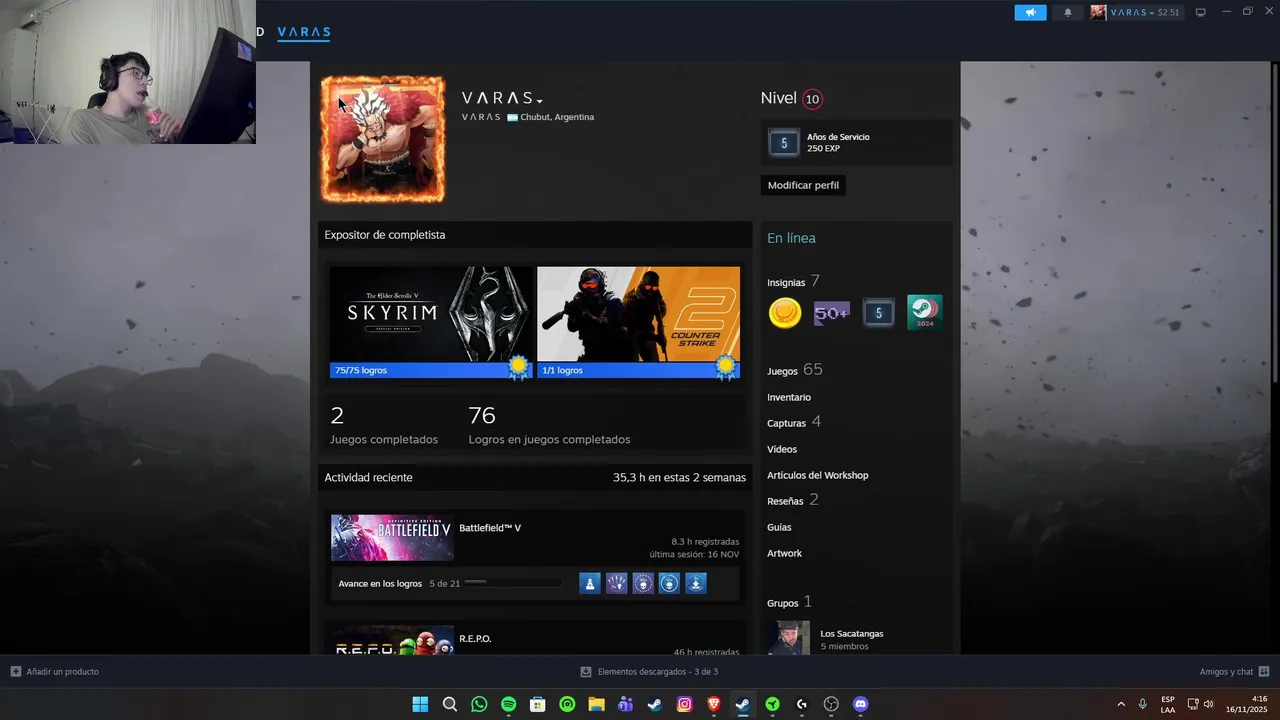Click the profile page scrollbar

[x=1275, y=222]
